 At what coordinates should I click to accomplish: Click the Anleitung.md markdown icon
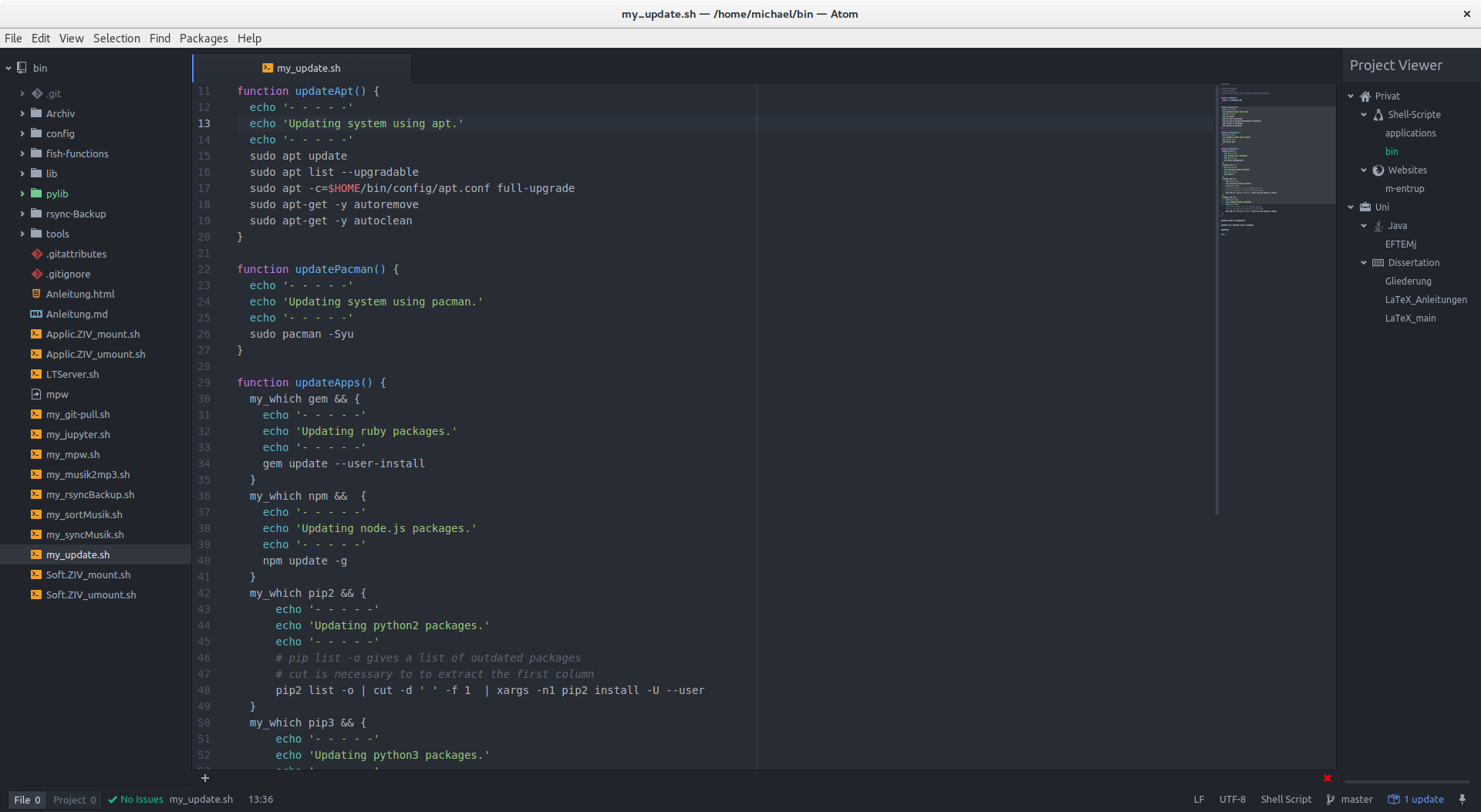tap(36, 314)
